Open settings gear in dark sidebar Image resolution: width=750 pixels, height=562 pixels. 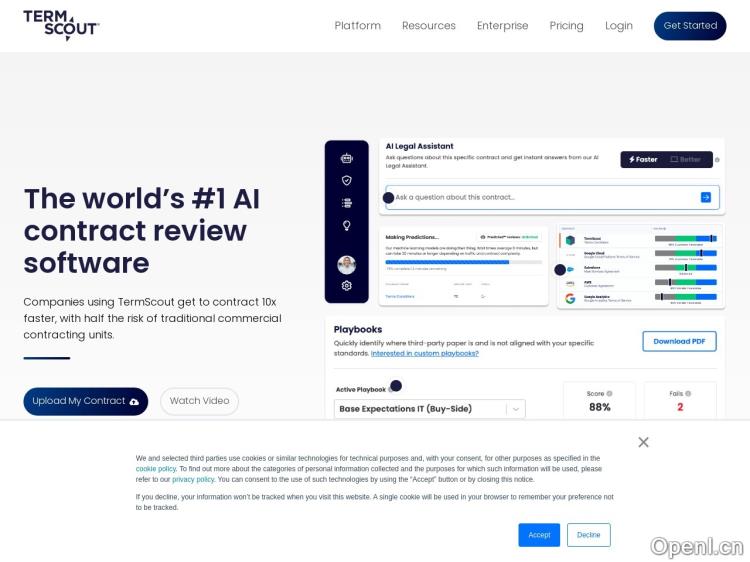347,285
